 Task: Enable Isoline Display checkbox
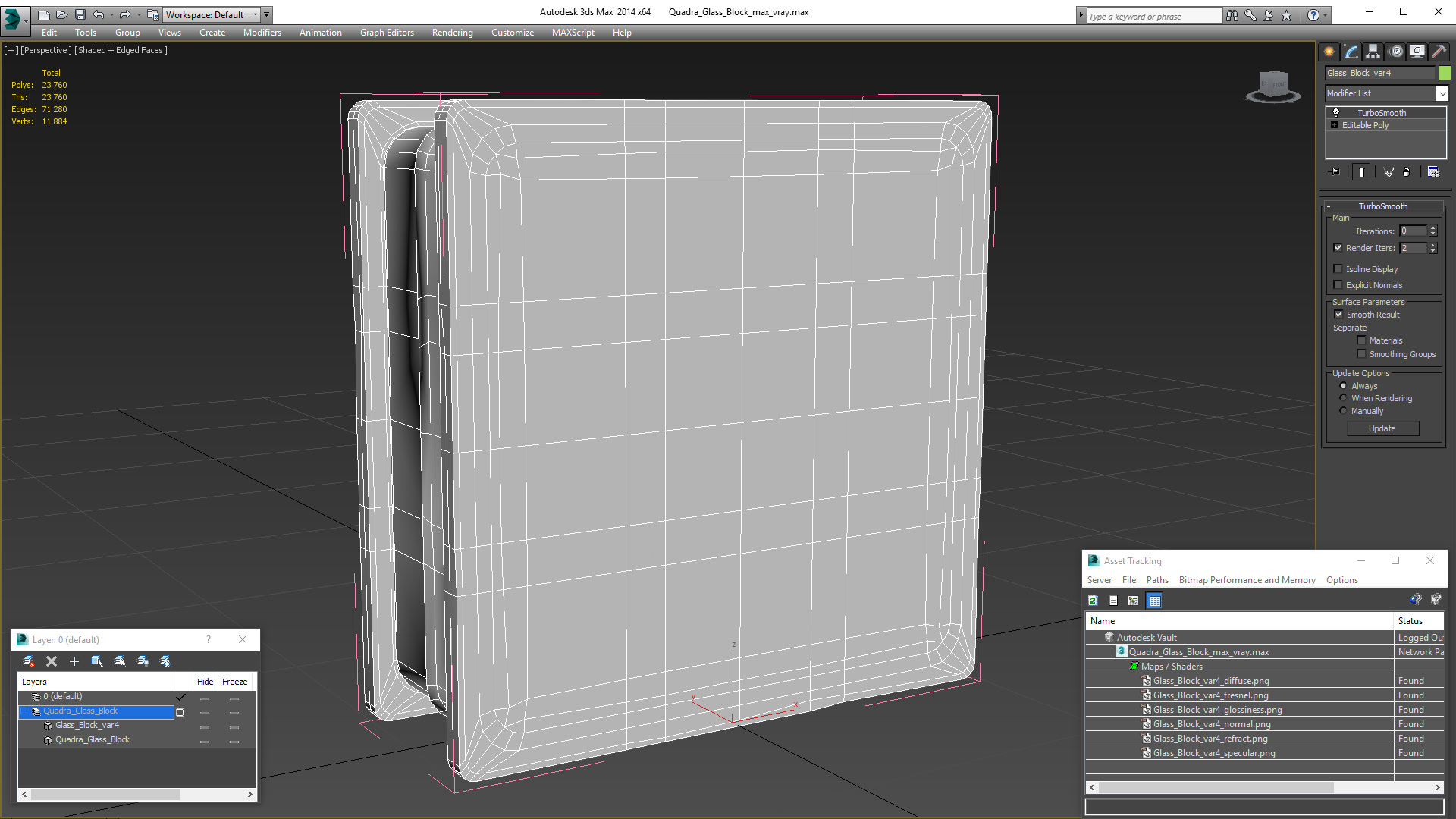point(1338,269)
